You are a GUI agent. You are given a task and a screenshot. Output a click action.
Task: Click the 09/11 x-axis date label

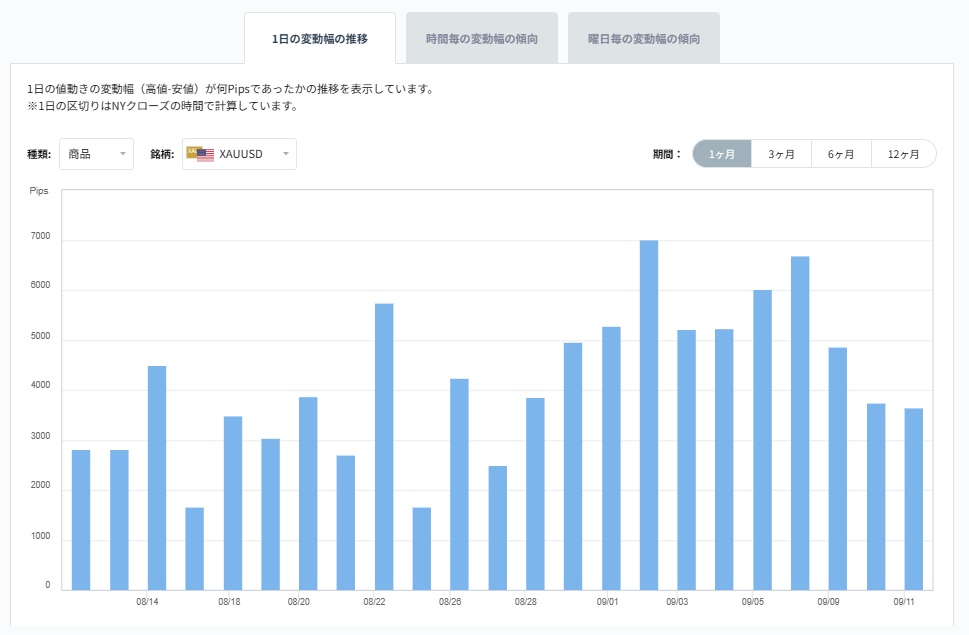903,602
